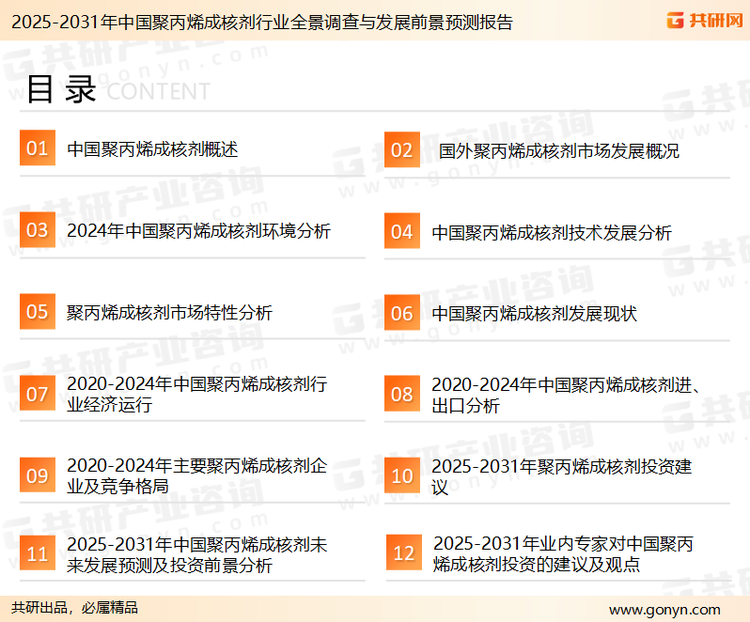
Task: Click the orange 05 number badge
Action: click(x=37, y=311)
